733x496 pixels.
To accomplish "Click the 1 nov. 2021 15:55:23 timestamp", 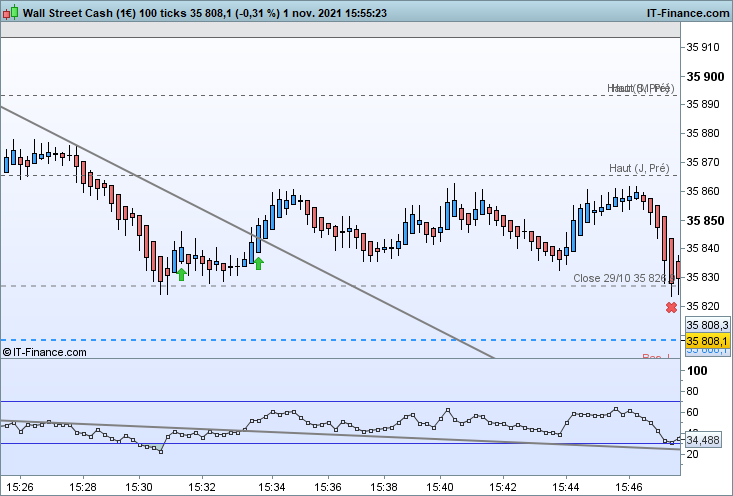I will coord(335,13).
